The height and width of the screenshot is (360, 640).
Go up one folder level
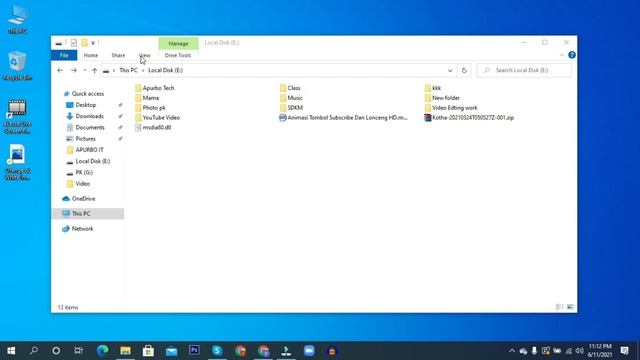tap(94, 70)
